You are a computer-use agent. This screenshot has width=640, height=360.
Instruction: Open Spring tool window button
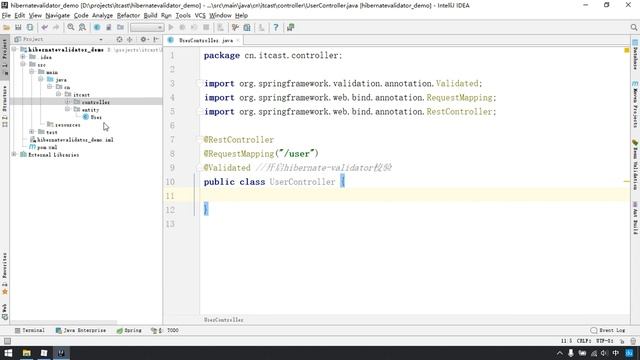click(x=129, y=330)
